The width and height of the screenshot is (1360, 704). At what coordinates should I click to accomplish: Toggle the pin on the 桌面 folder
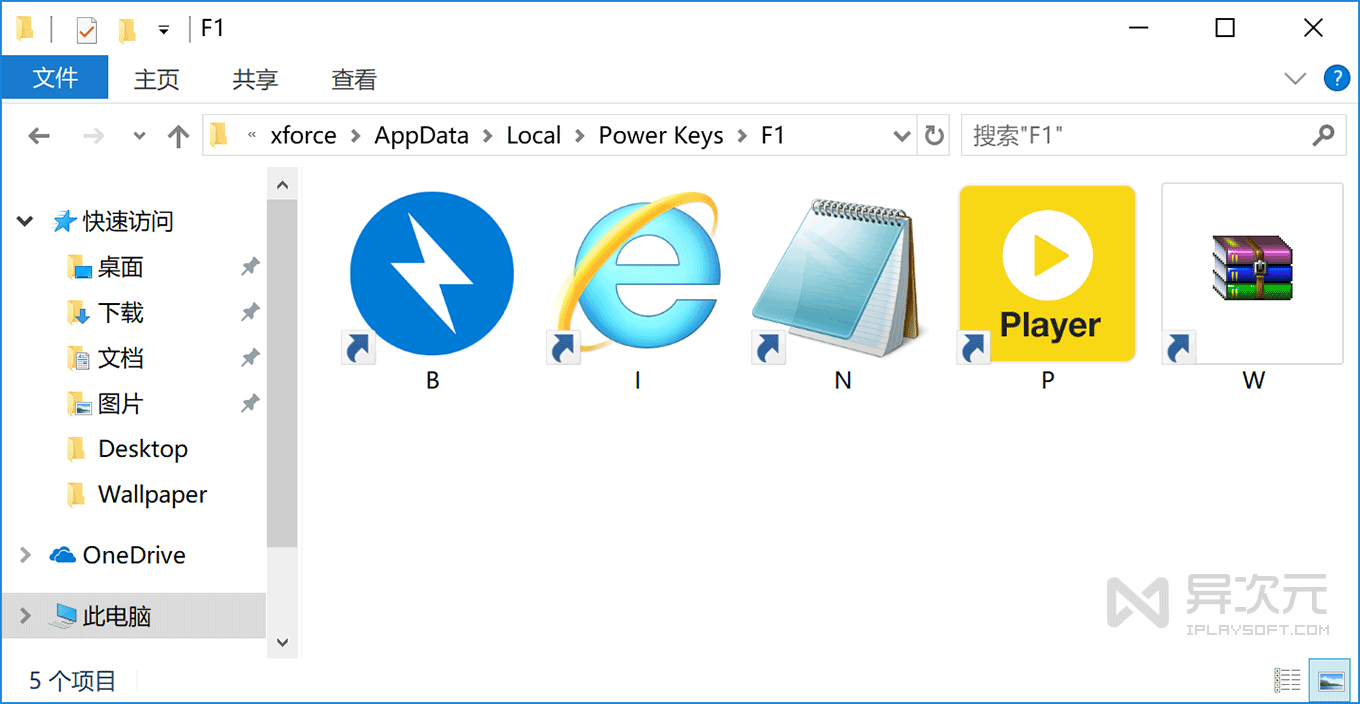pos(250,266)
